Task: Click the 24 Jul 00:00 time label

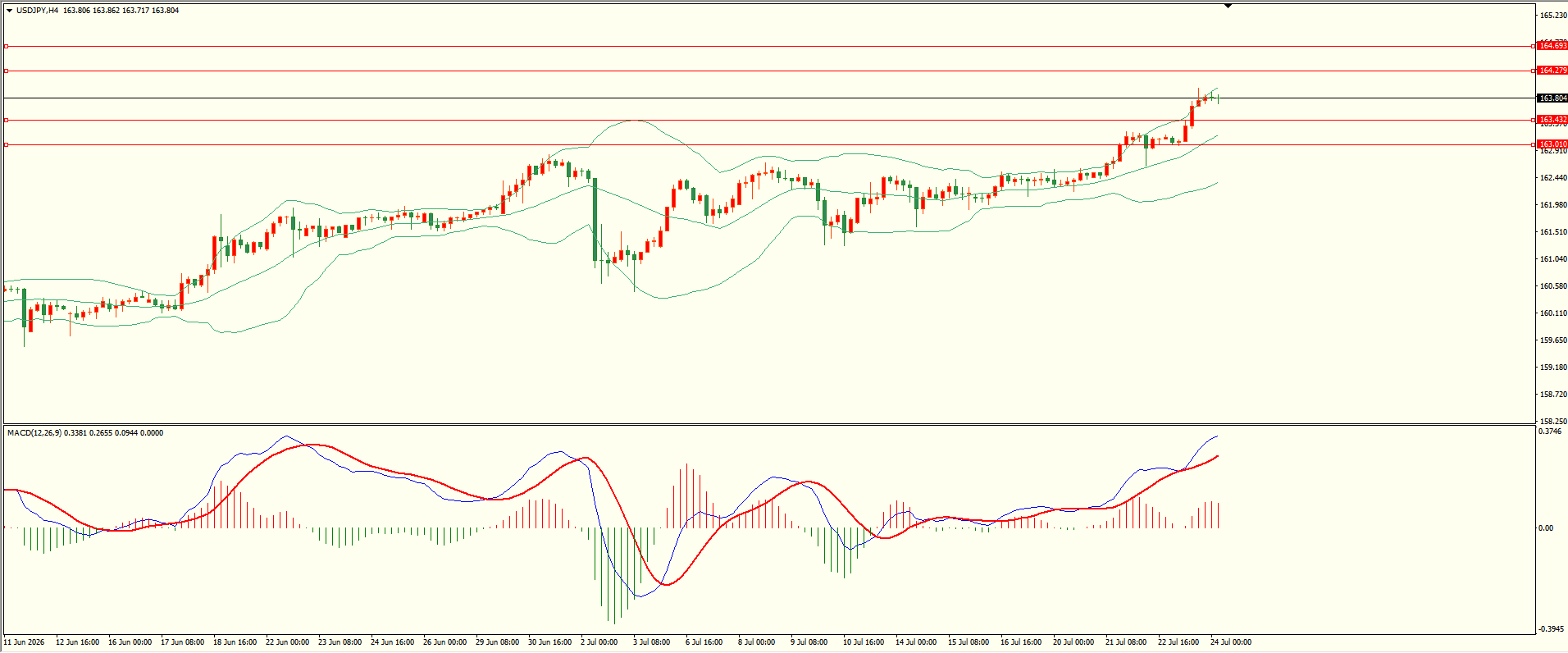Action: pyautogui.click(x=1231, y=642)
